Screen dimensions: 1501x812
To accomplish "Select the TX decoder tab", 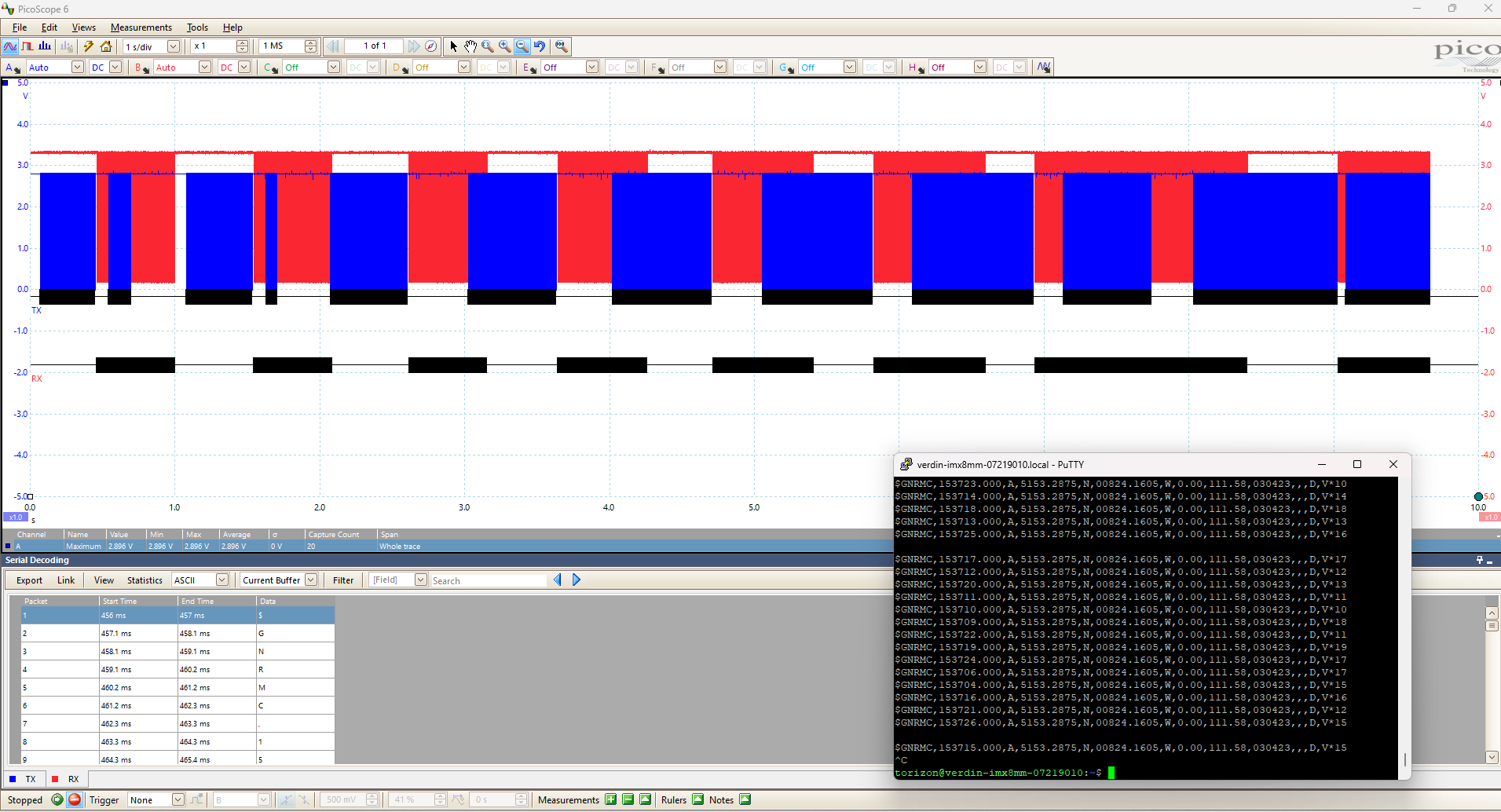I will pyautogui.click(x=23, y=779).
